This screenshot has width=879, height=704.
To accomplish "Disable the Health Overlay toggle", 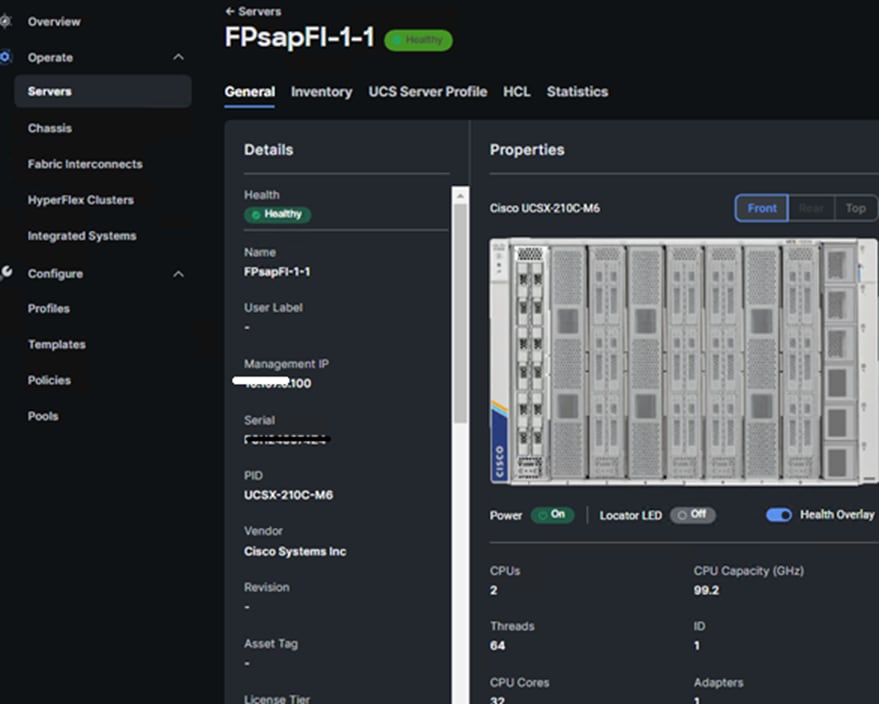I will coord(779,515).
